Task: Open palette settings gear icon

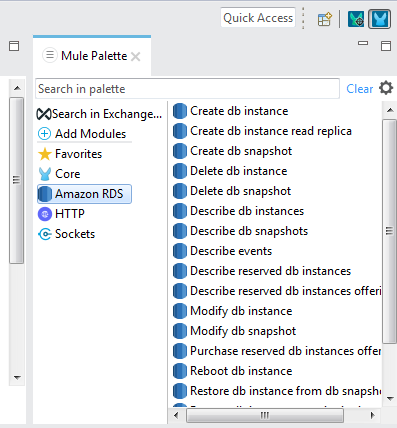Action: (x=386, y=88)
